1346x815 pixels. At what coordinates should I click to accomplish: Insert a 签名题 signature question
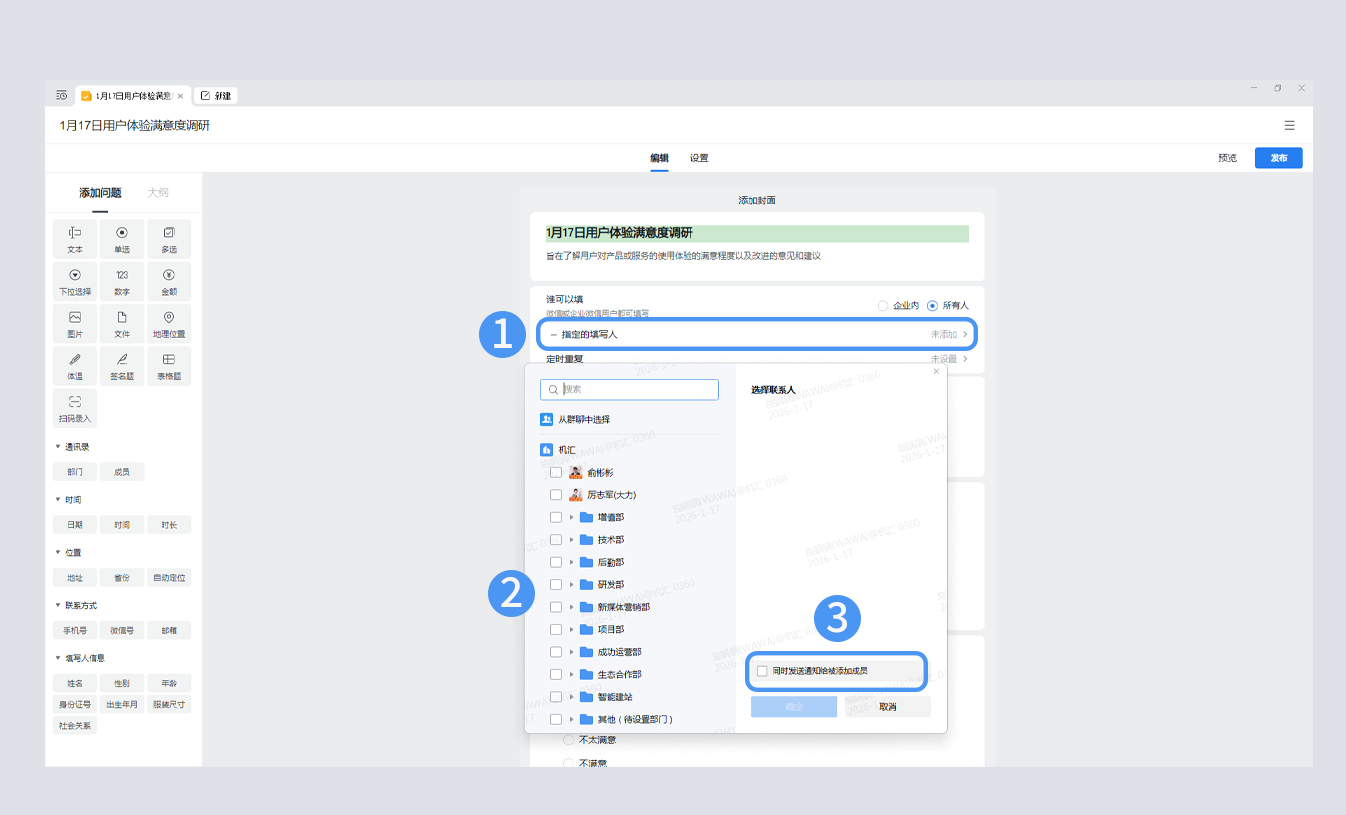coord(121,366)
